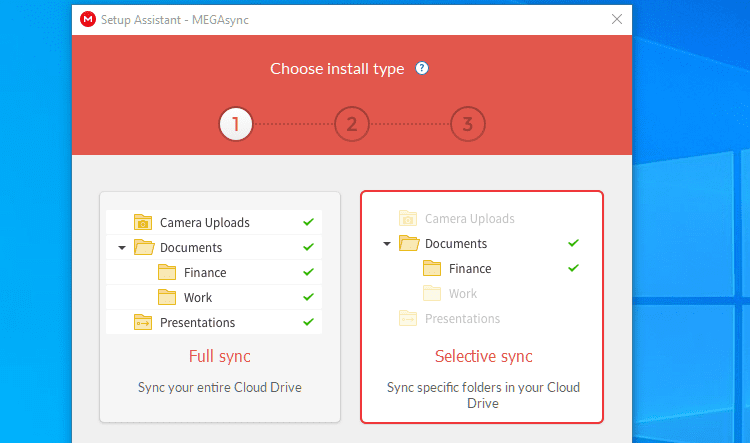
Task: Click 'Finance' label in Selective sync
Action: [470, 269]
